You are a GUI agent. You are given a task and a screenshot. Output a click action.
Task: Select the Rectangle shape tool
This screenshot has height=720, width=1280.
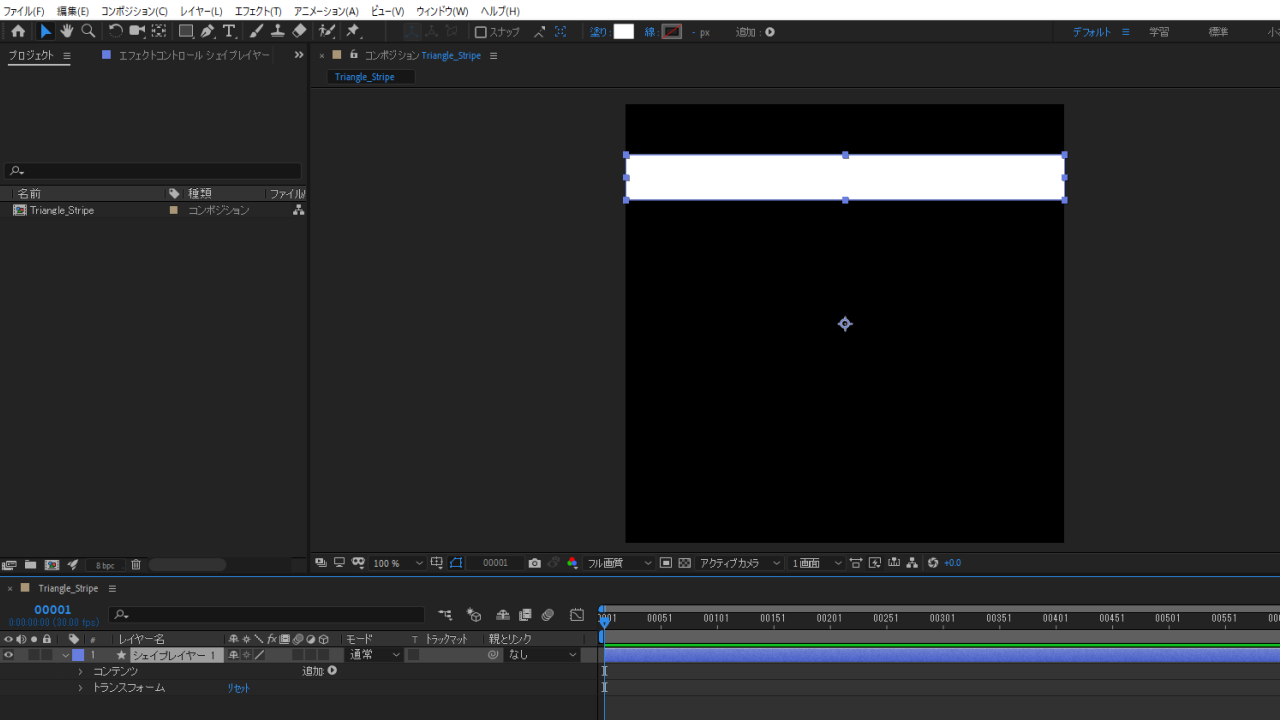pyautogui.click(x=187, y=32)
